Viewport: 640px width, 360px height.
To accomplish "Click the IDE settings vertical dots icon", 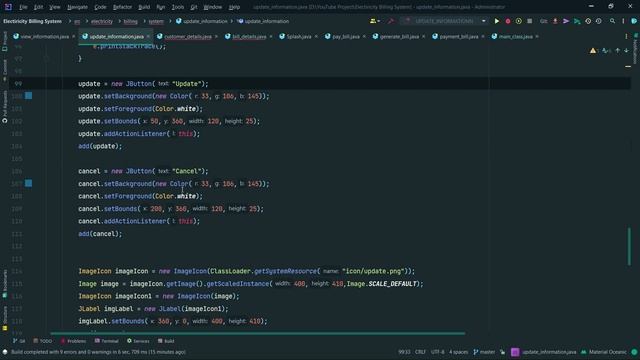I will [623, 21].
